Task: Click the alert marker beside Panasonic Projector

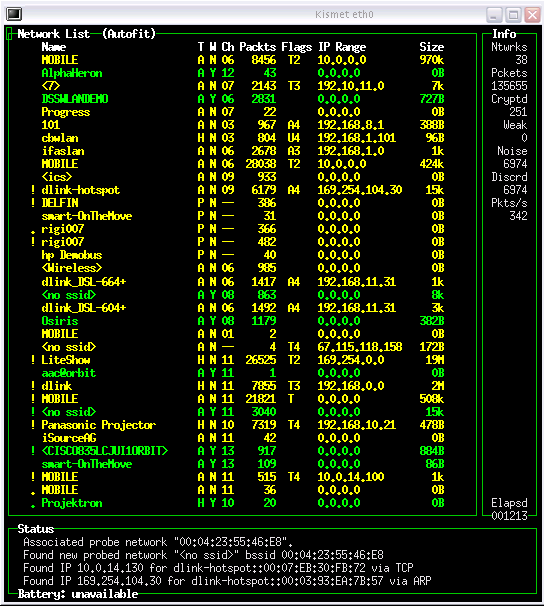Action: [33, 425]
